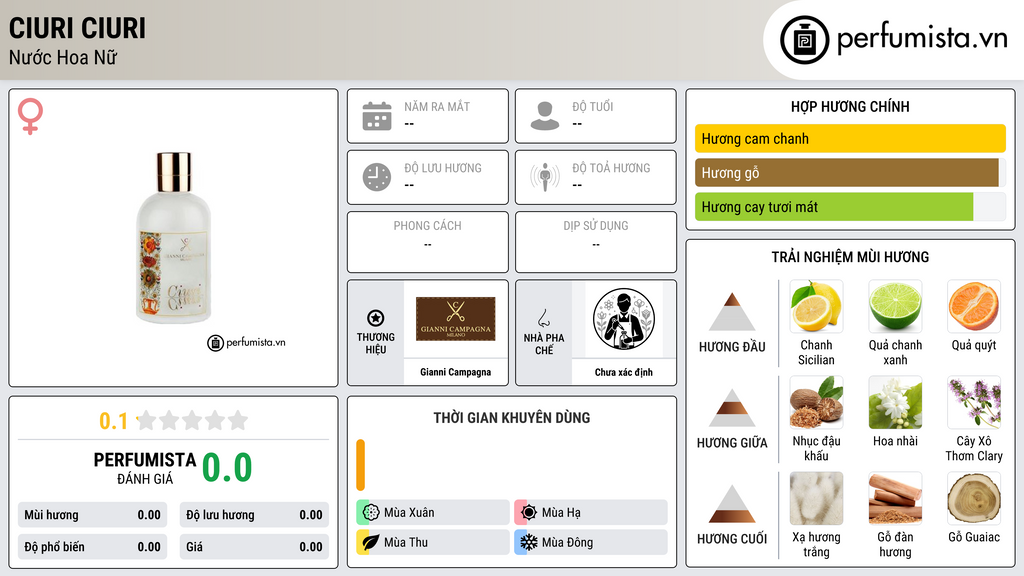Click the Độ lưu hương 0.00 score row

254,515
